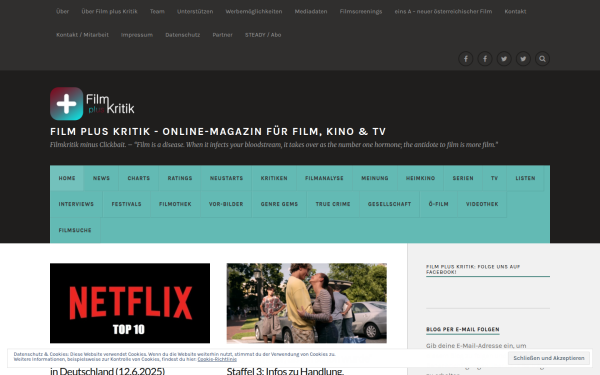Screen dimensions: 600x375
Task: Select the CHARTS tab
Action: pyautogui.click(x=139, y=178)
